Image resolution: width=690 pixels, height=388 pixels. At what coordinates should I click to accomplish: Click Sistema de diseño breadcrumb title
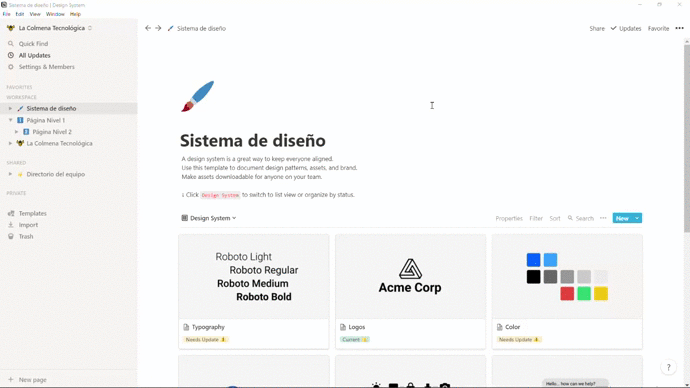(201, 29)
